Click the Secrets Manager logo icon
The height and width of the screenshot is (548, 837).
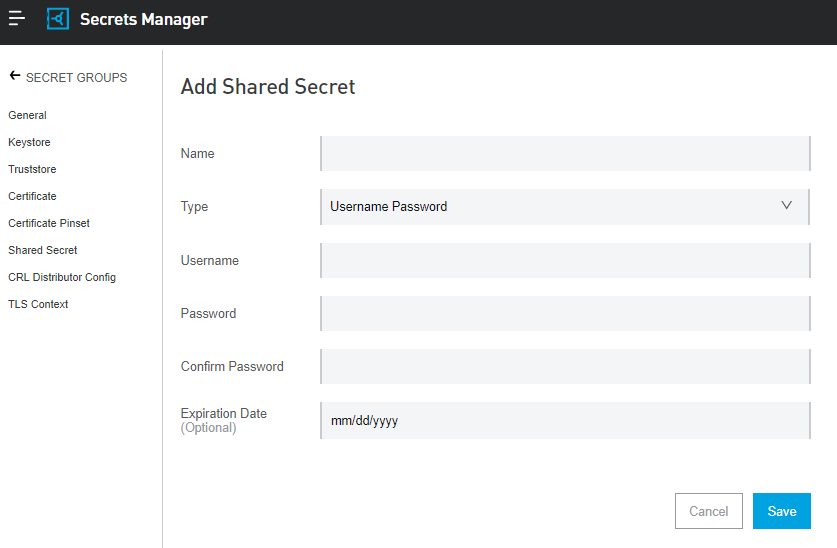(x=58, y=19)
